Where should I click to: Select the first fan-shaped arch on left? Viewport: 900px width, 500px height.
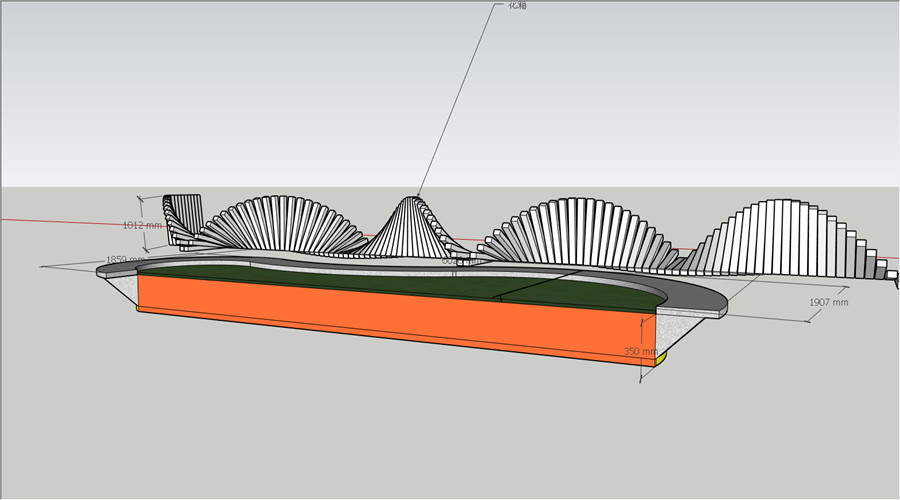pyautogui.click(x=280, y=224)
